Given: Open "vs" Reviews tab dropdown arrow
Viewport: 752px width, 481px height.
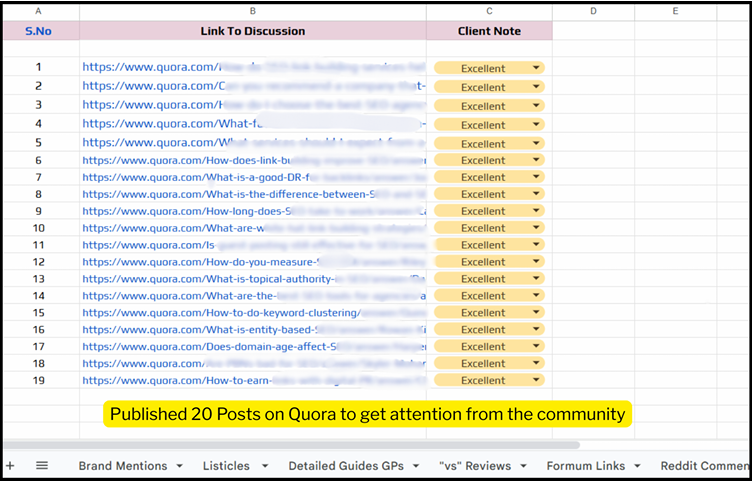Looking at the screenshot, I should (523, 466).
